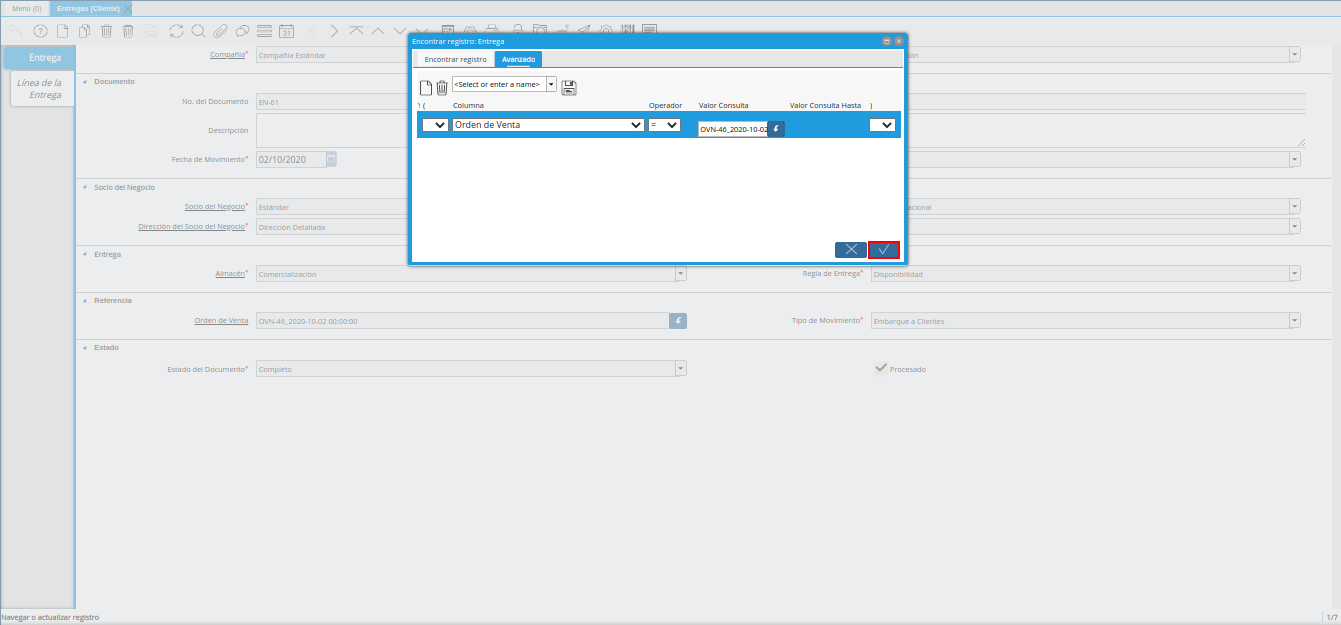Open the Almacén dropdown arrow

(x=681, y=273)
